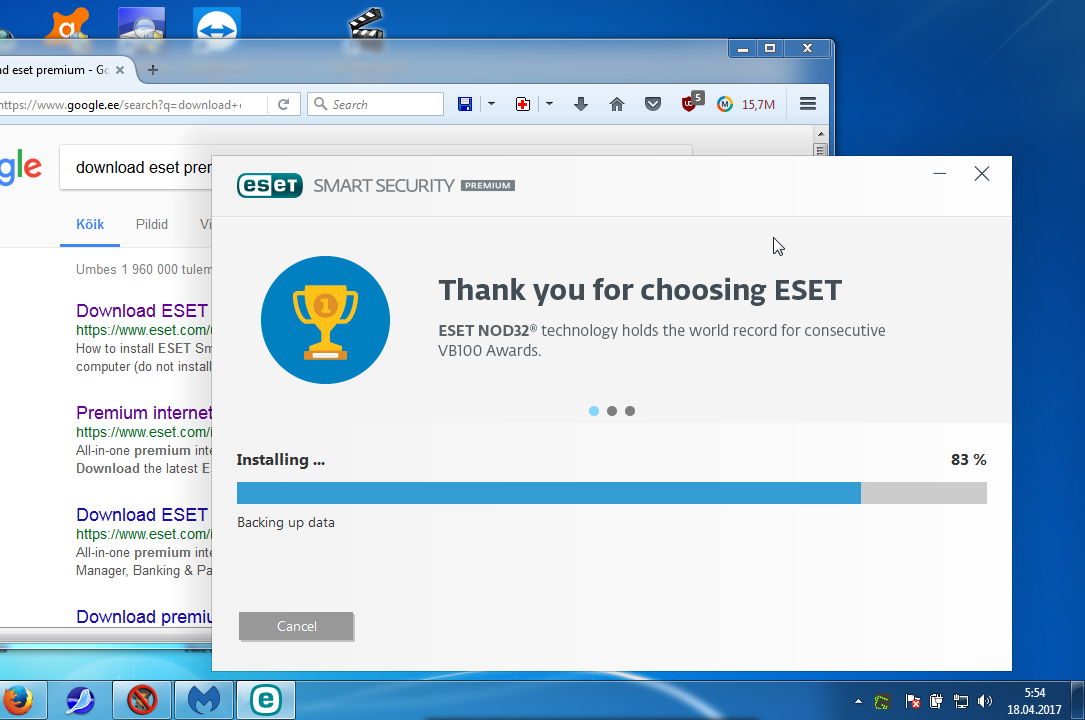This screenshot has width=1085, height=720.
Task: Click the colorful M extension icon
Action: [x=724, y=104]
